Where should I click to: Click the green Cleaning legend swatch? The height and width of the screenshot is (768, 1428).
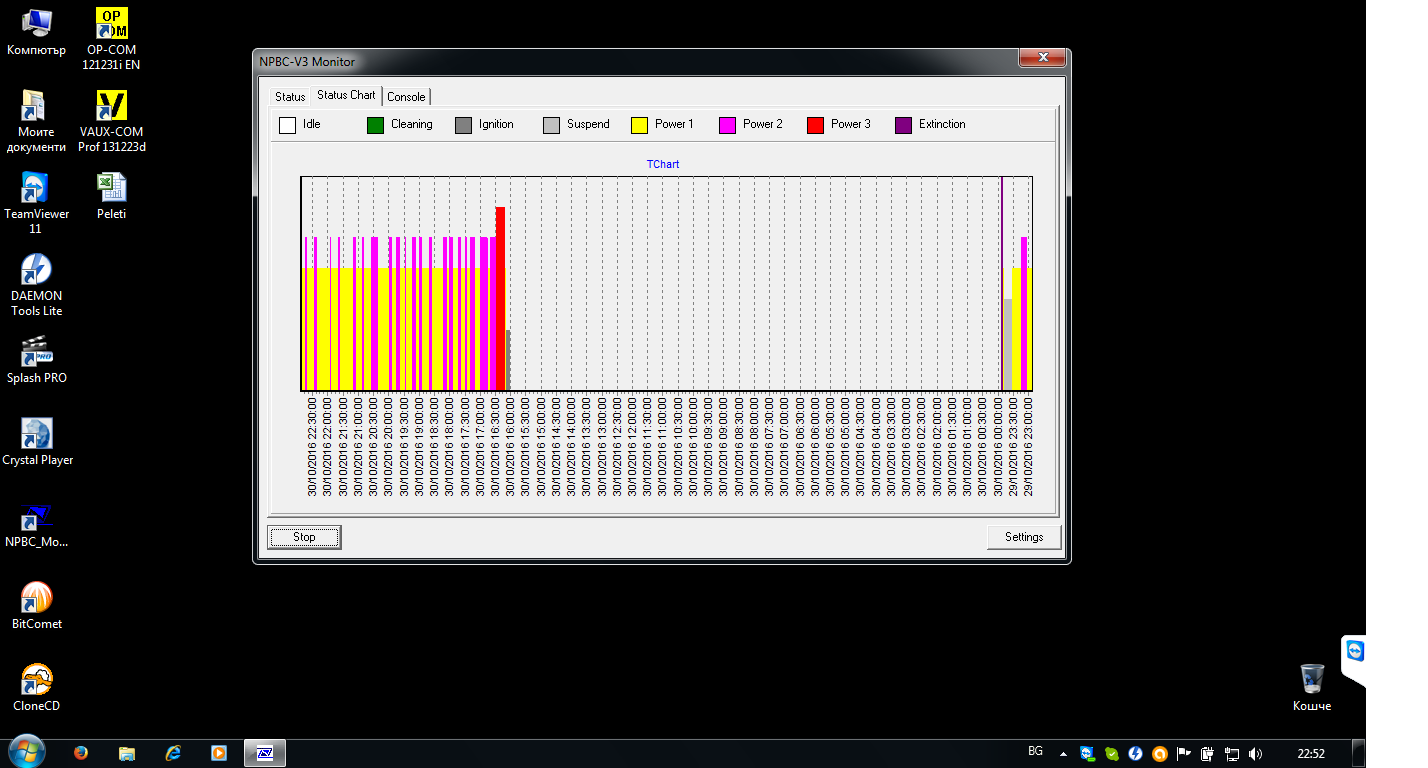375,125
